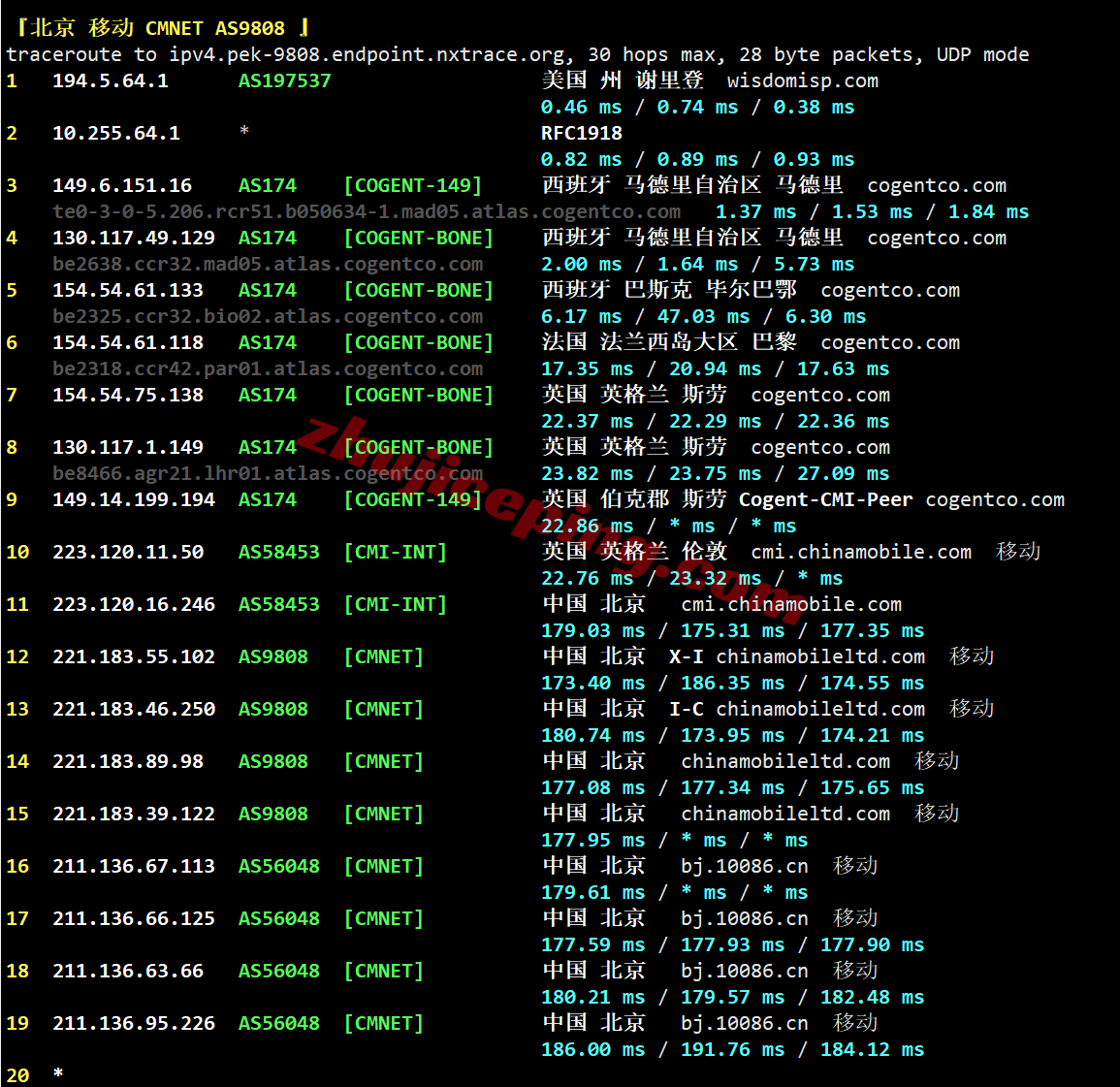This screenshot has height=1087, width=1120.
Task: Click hostname be2325.ccr32.bio02.atlas.cogentco.com
Action: (x=268, y=316)
